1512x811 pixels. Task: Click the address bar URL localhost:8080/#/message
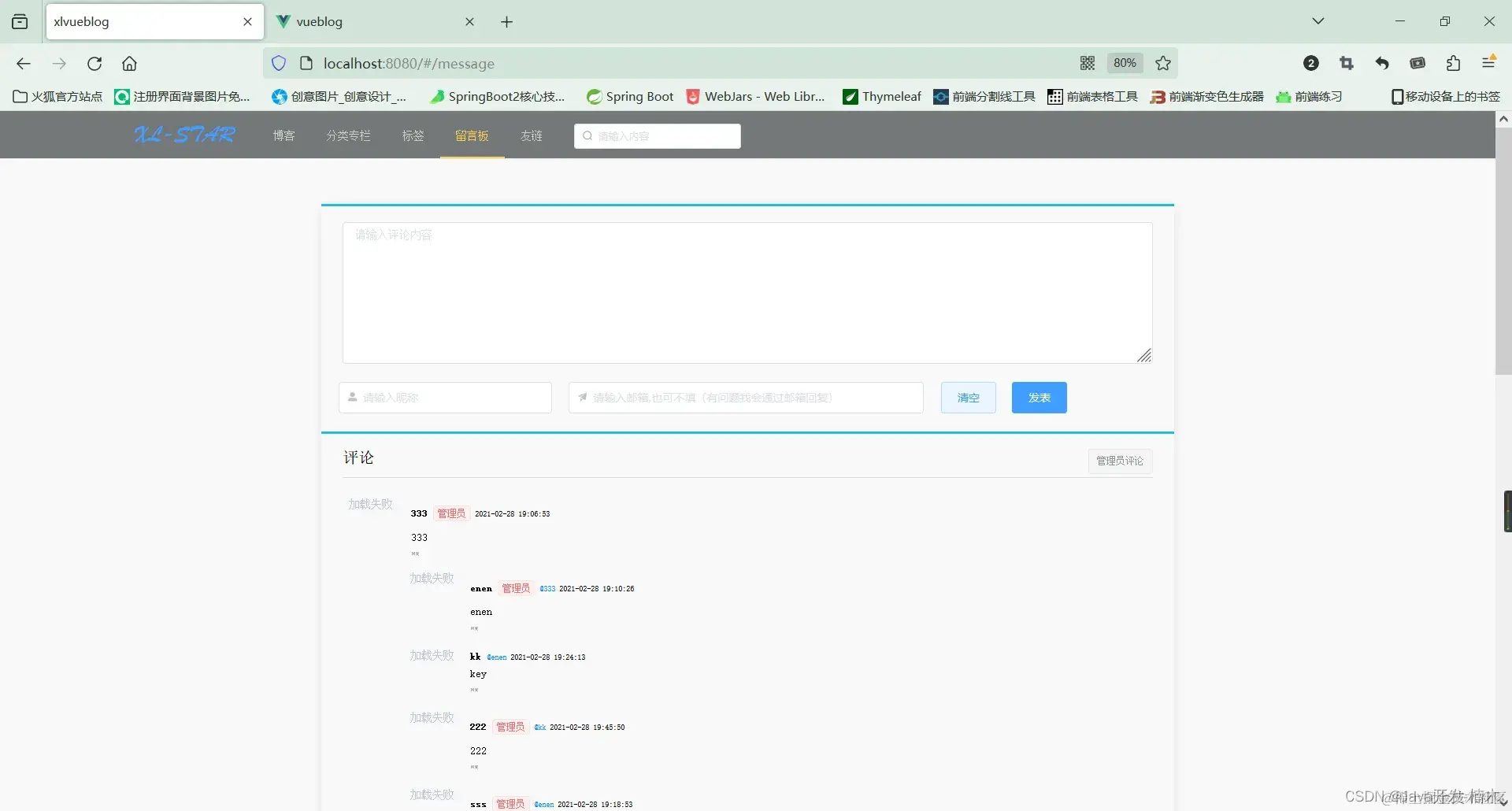[x=409, y=64]
